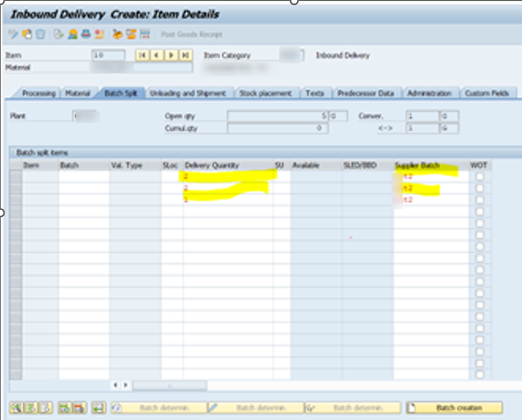Open Unloading and Shipment tab
This screenshot has width=522, height=420.
tap(188, 93)
